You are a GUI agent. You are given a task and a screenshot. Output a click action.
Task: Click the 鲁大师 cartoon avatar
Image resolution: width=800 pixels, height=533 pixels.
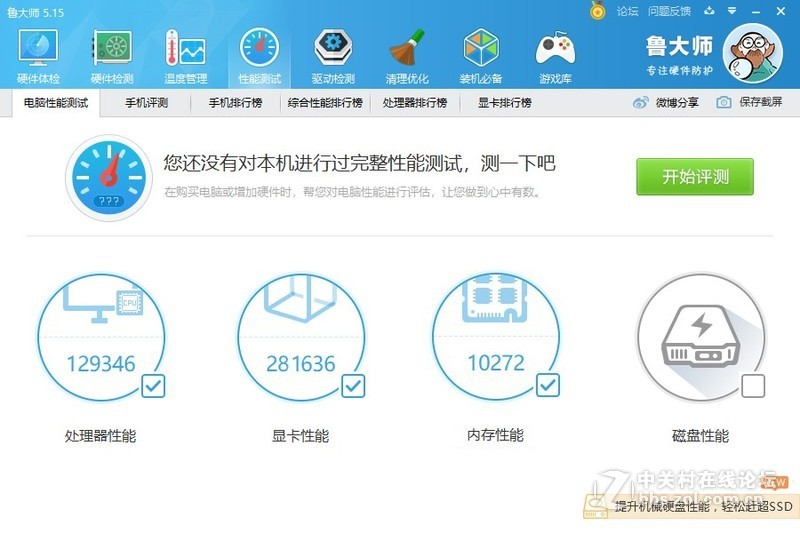753,53
